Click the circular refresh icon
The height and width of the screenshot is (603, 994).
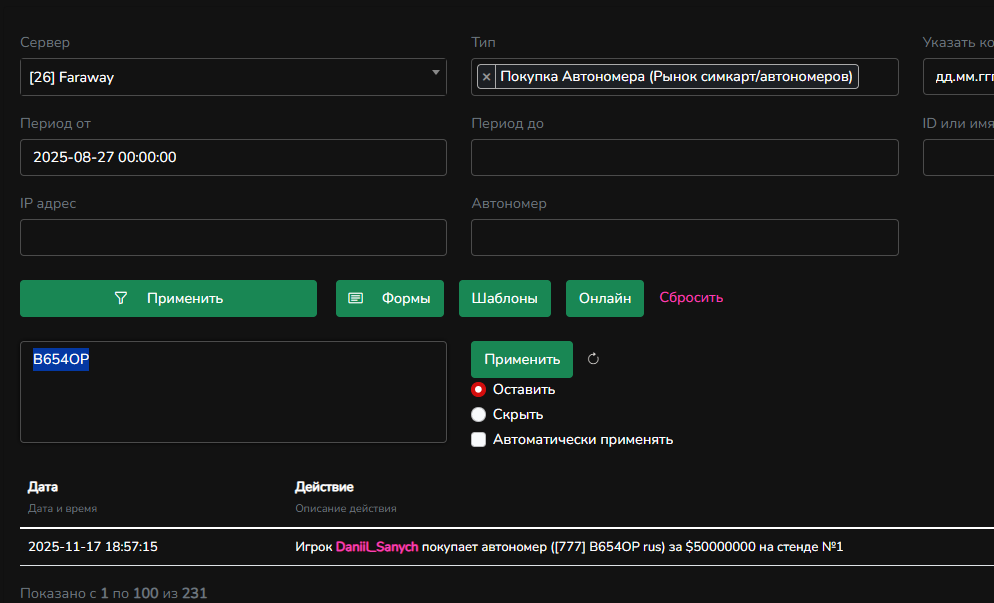pos(593,359)
